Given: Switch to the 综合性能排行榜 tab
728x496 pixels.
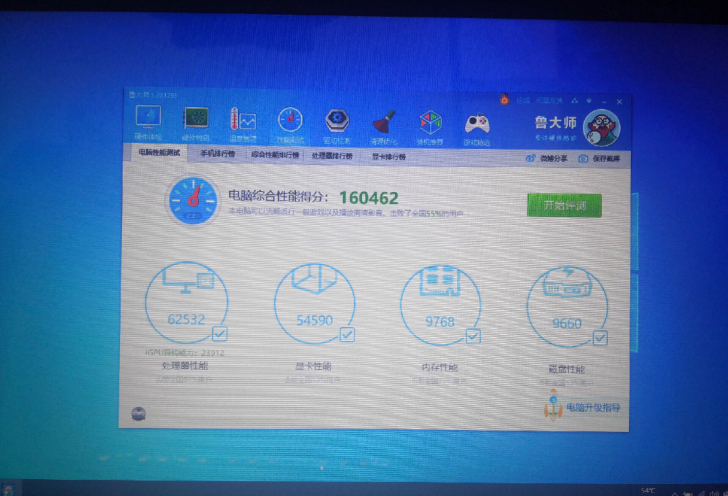Looking at the screenshot, I should pos(275,155).
